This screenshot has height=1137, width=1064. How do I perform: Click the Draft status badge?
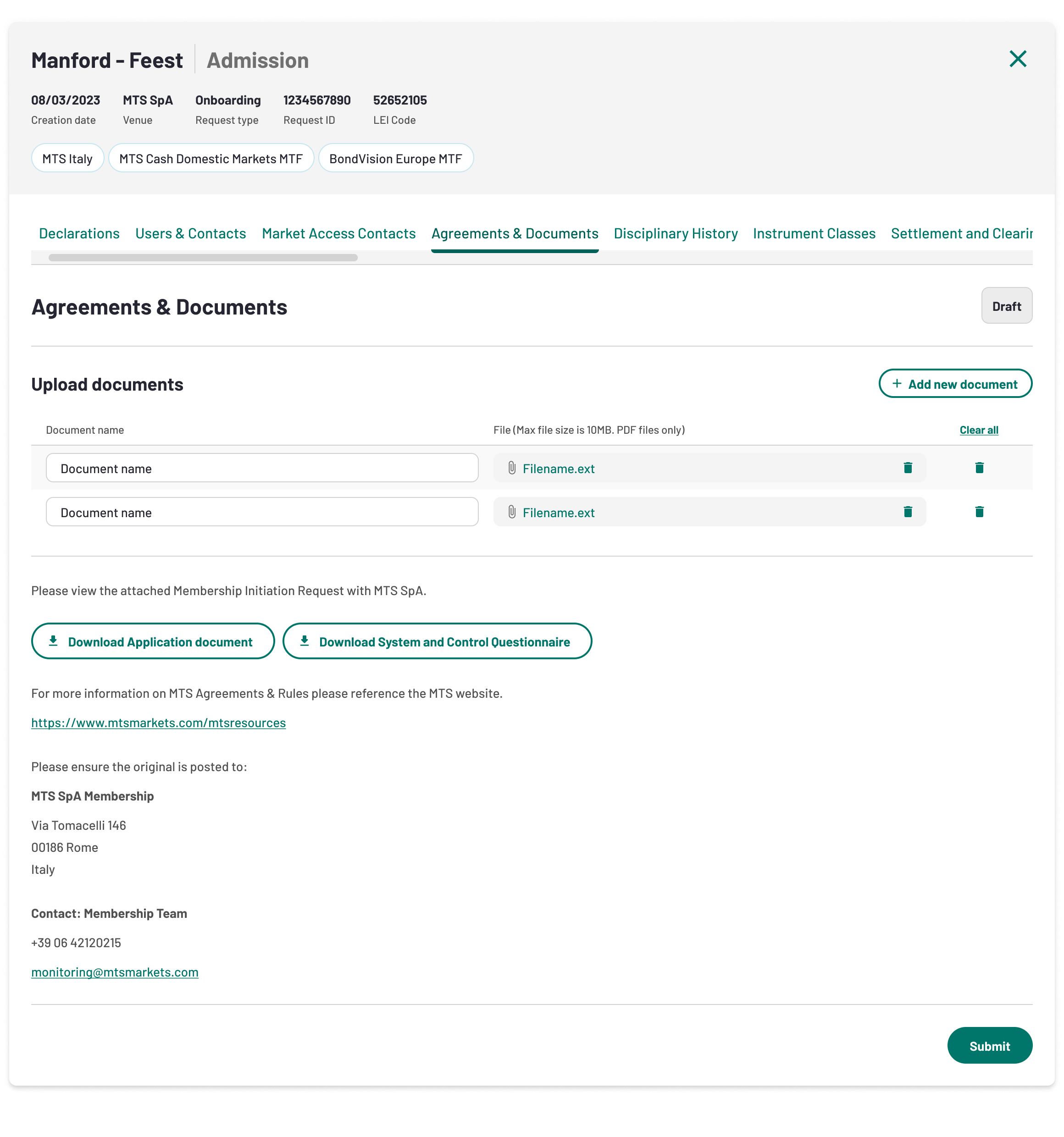[1006, 306]
